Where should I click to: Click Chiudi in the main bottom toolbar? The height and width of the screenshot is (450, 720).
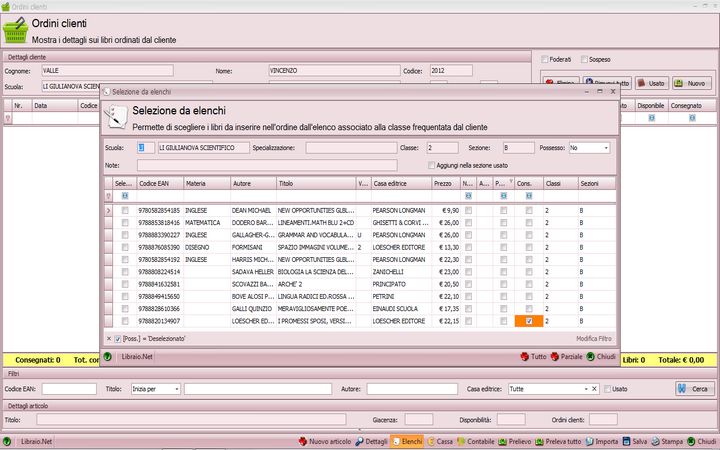point(701,441)
